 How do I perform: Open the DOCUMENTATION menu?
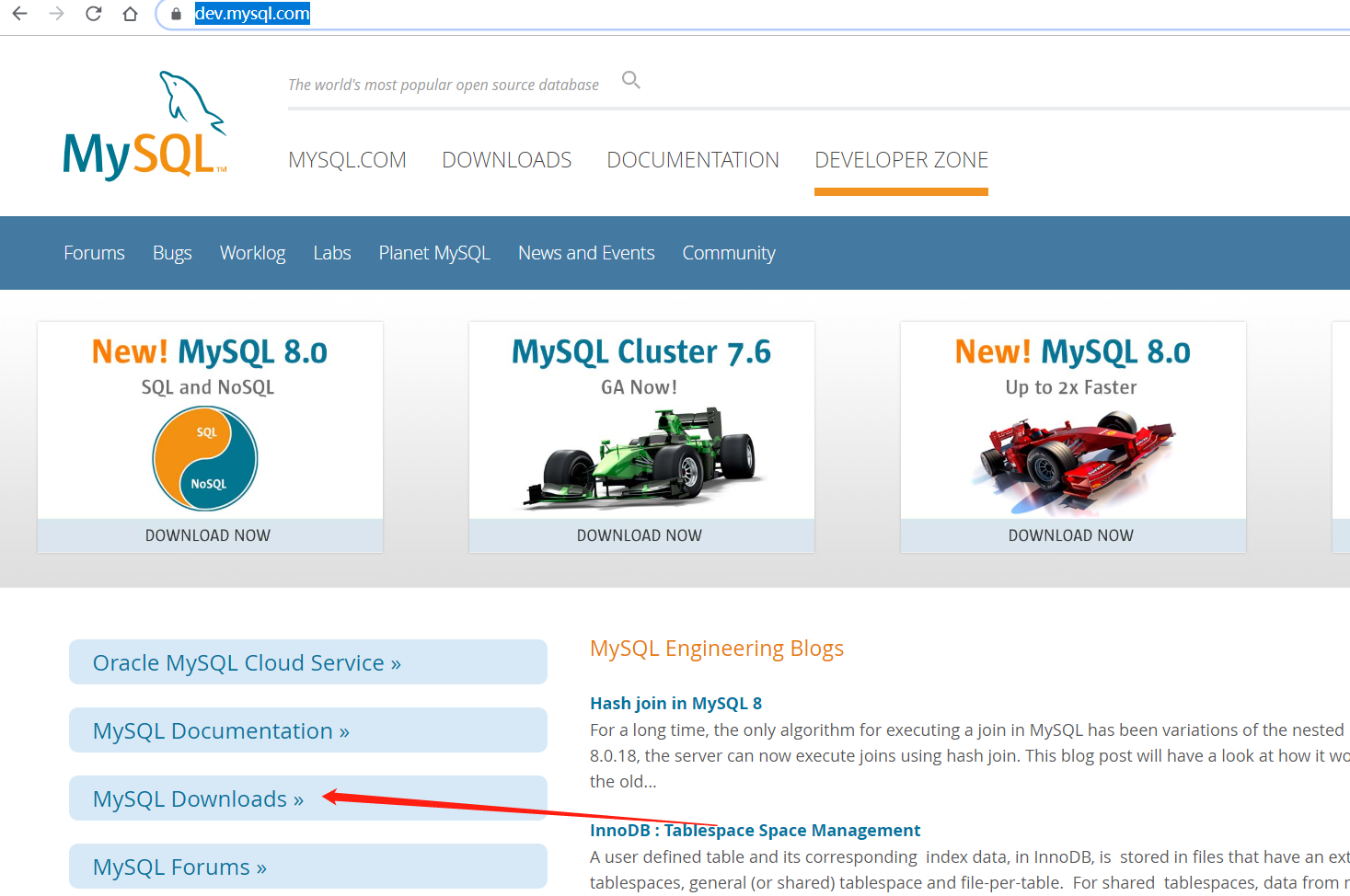[x=693, y=159]
